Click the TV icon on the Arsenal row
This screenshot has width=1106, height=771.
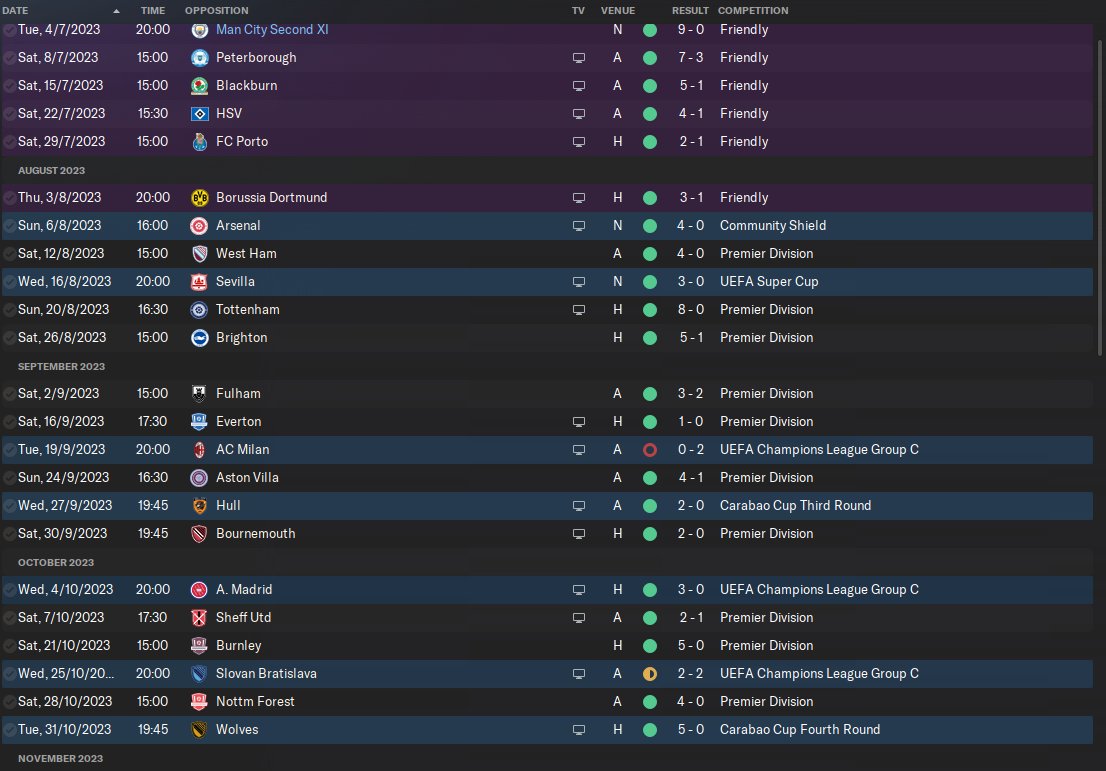click(x=578, y=226)
